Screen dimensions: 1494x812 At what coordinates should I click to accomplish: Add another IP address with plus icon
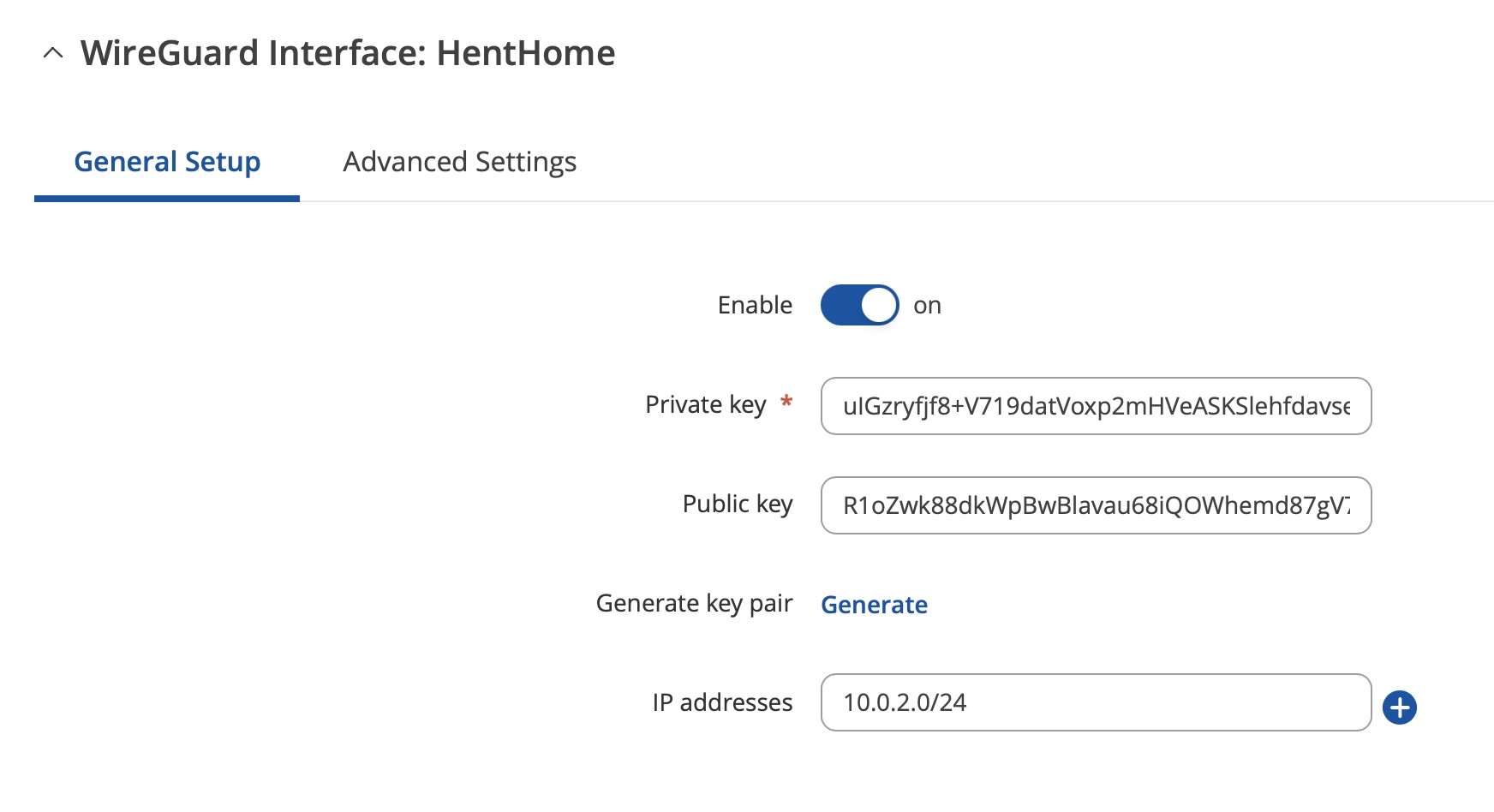1400,708
